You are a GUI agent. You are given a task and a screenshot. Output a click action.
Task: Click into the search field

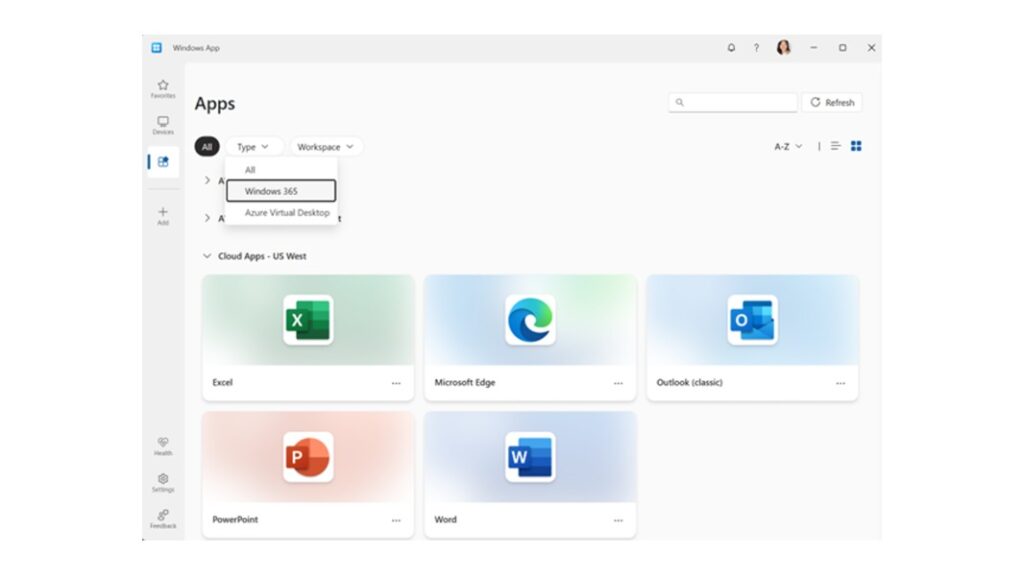733,103
